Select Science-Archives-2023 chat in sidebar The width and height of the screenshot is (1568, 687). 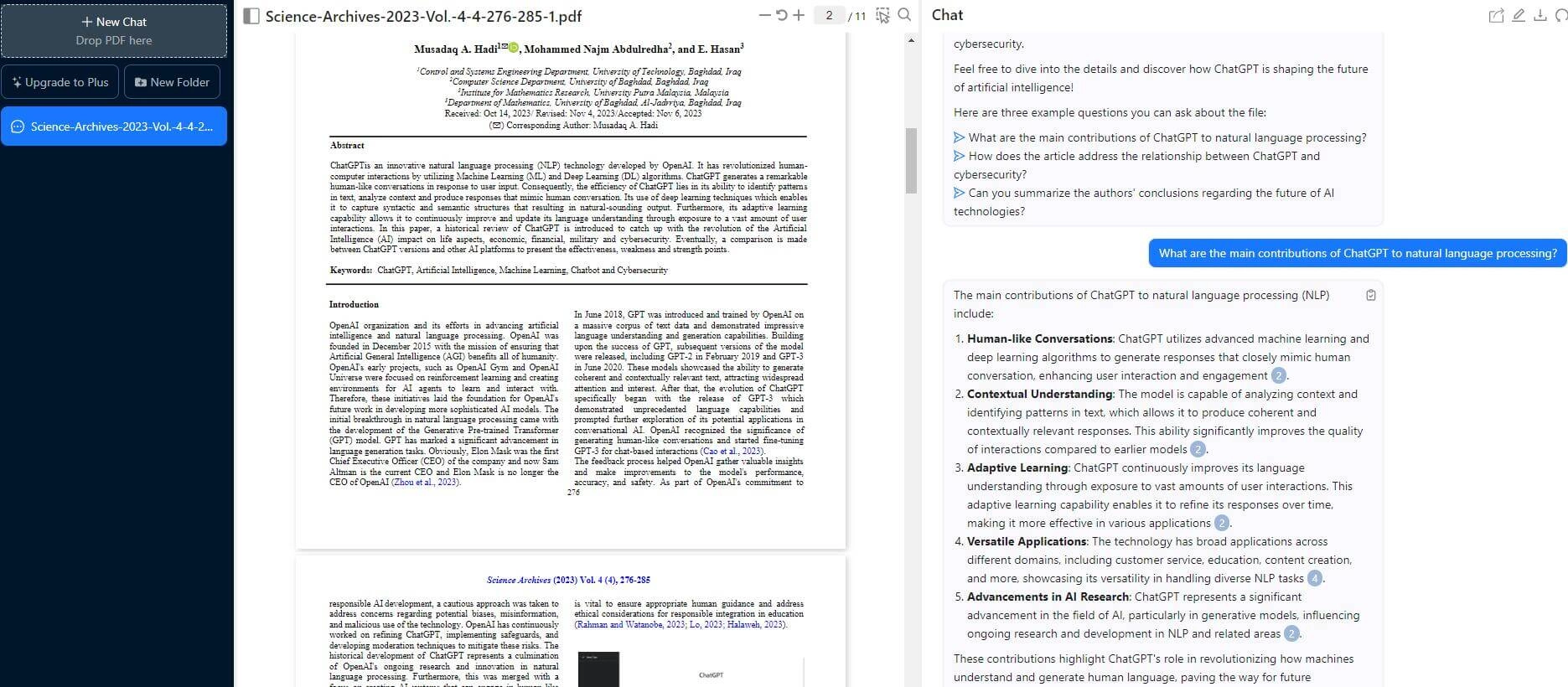pos(114,127)
